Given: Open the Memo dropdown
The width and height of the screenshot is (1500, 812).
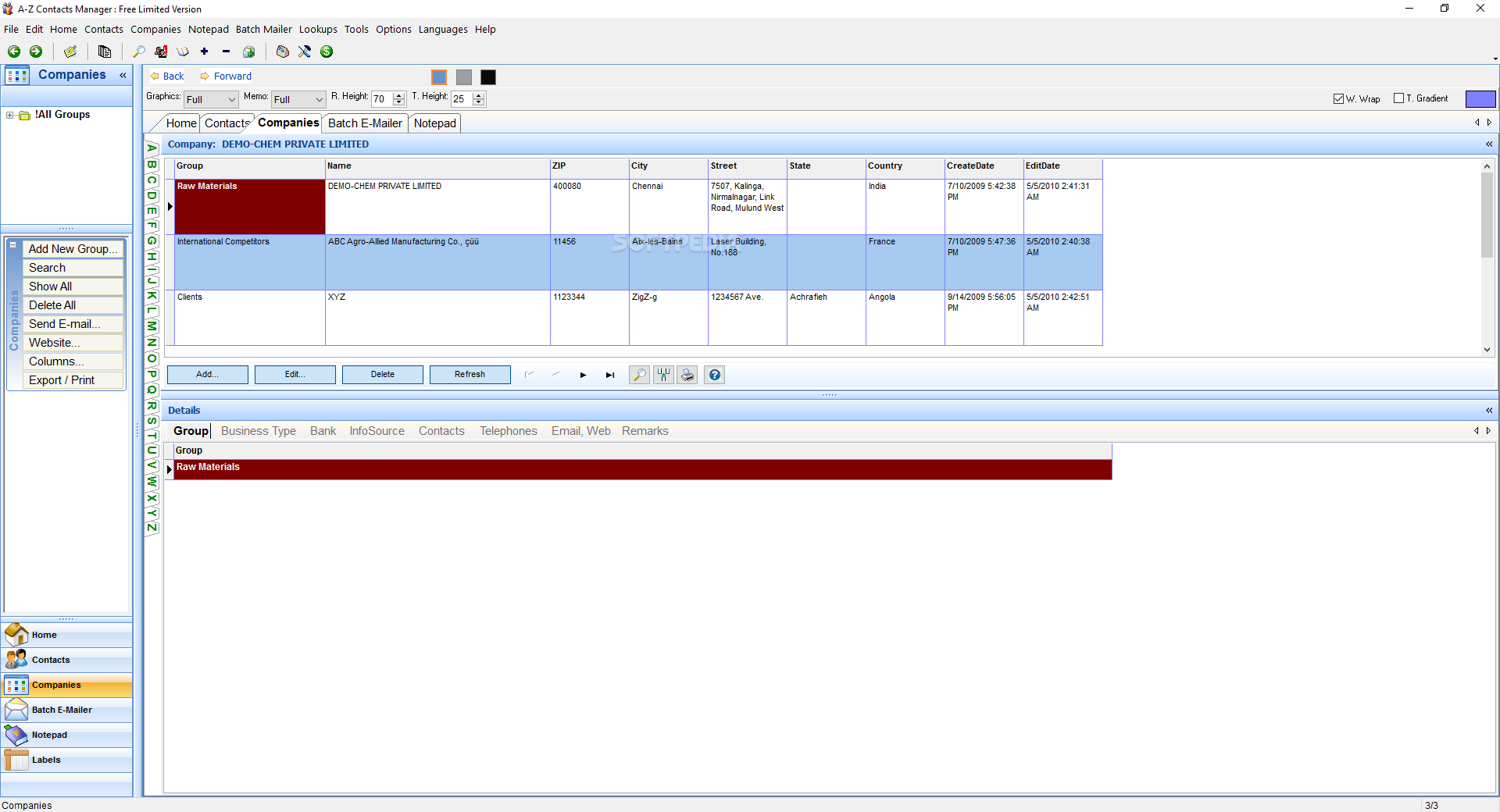Looking at the screenshot, I should pyautogui.click(x=298, y=99).
